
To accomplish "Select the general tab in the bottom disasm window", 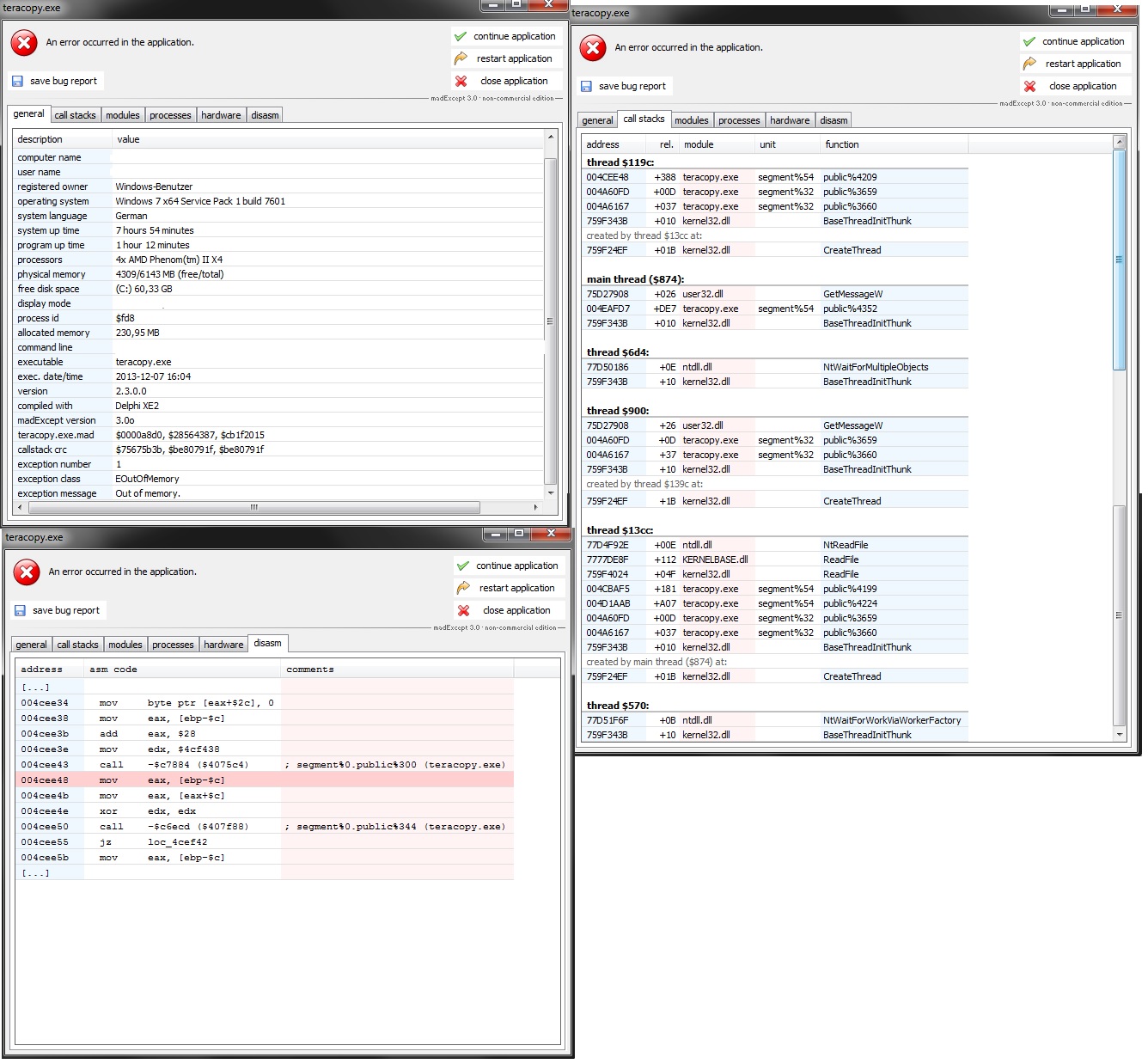I will (x=31, y=645).
